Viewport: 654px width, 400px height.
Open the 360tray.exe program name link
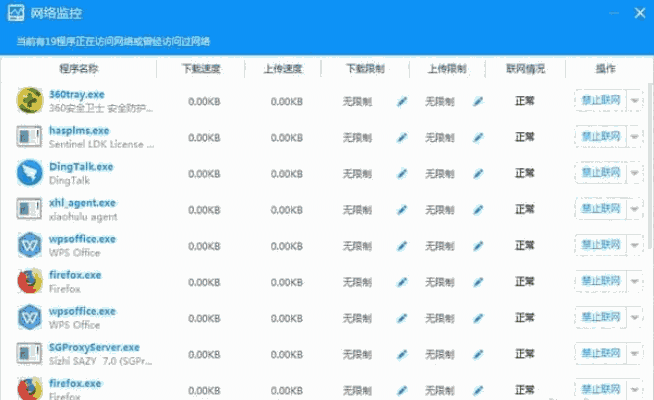coord(77,94)
